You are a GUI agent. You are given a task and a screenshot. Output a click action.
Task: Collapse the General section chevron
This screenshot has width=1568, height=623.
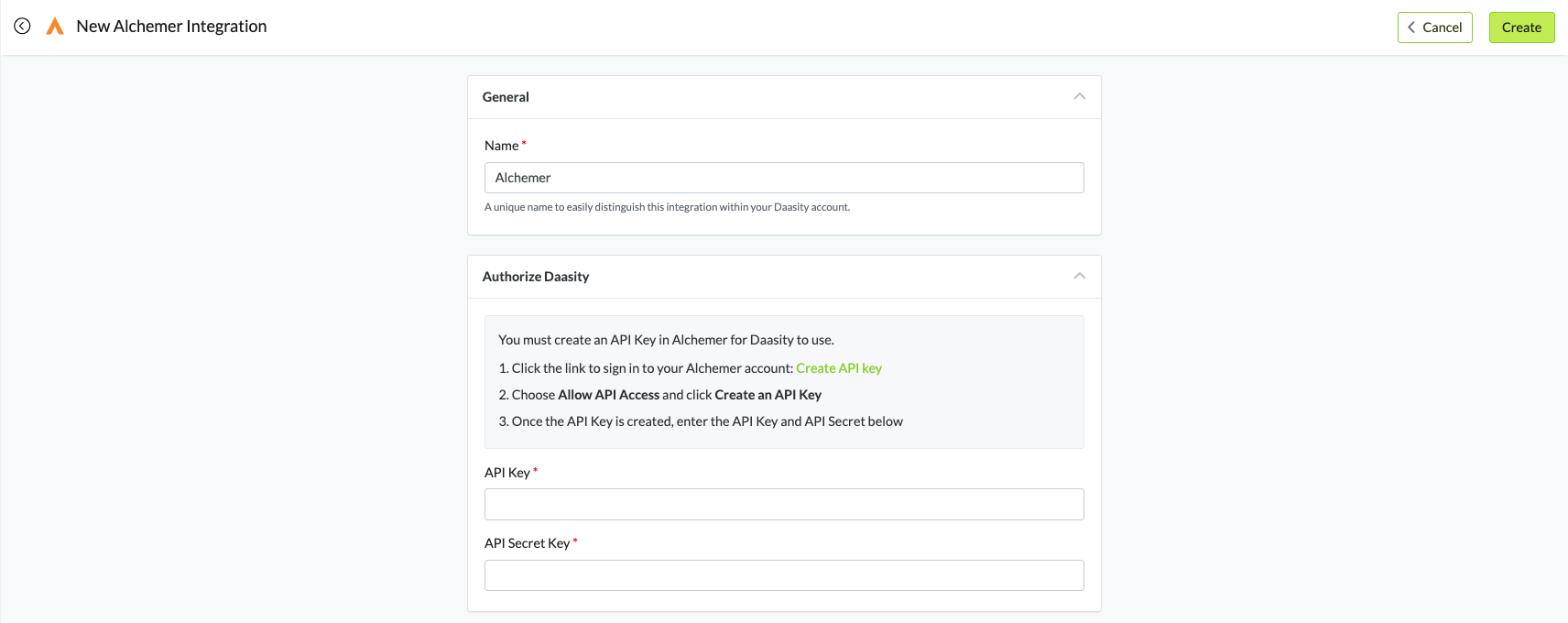tap(1079, 96)
